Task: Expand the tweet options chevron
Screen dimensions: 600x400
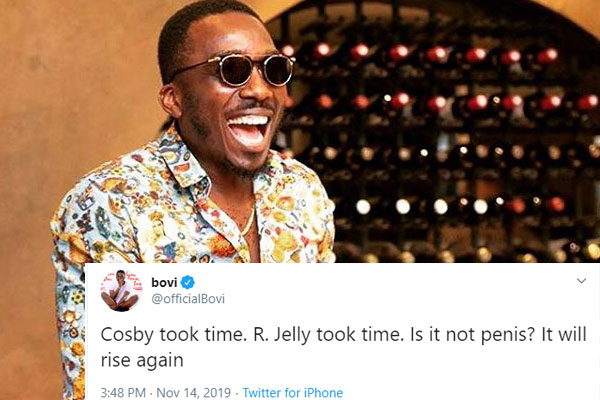Action: [x=581, y=281]
